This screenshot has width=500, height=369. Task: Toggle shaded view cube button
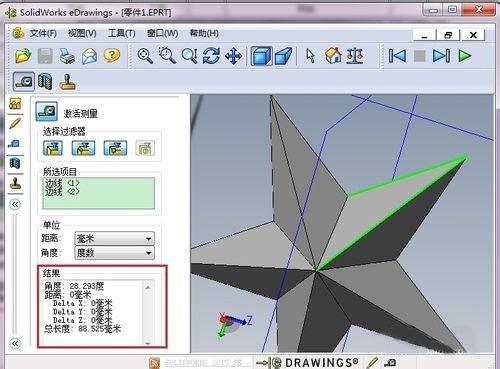(x=262, y=56)
